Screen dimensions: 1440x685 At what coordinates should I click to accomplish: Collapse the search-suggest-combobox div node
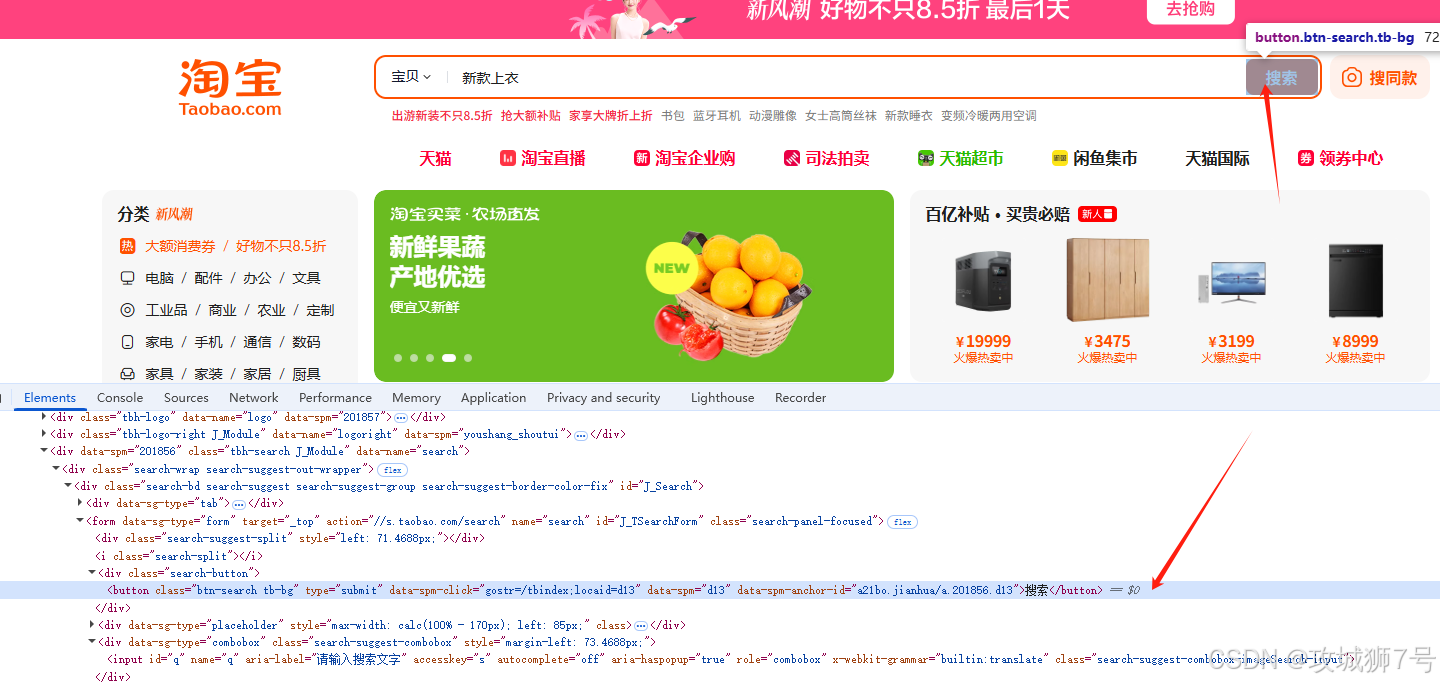(92, 642)
